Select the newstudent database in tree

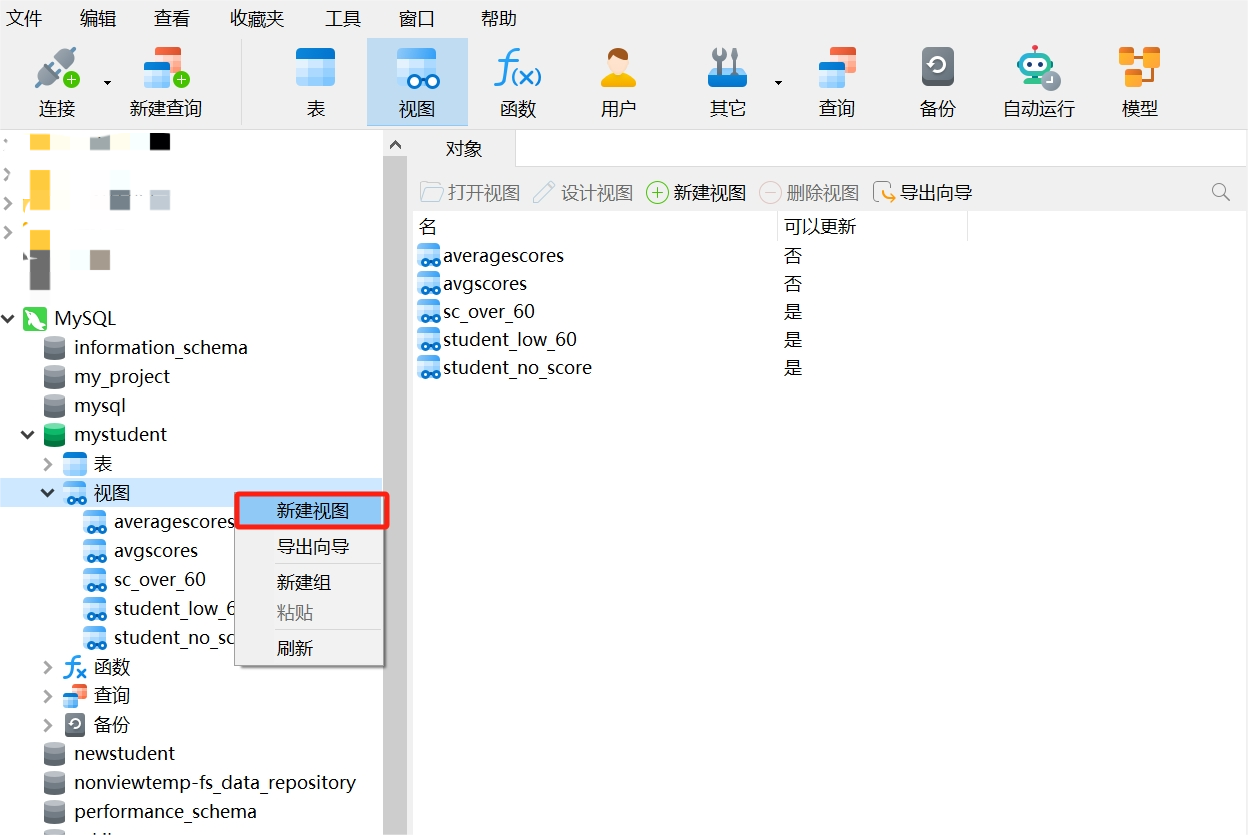[x=124, y=754]
